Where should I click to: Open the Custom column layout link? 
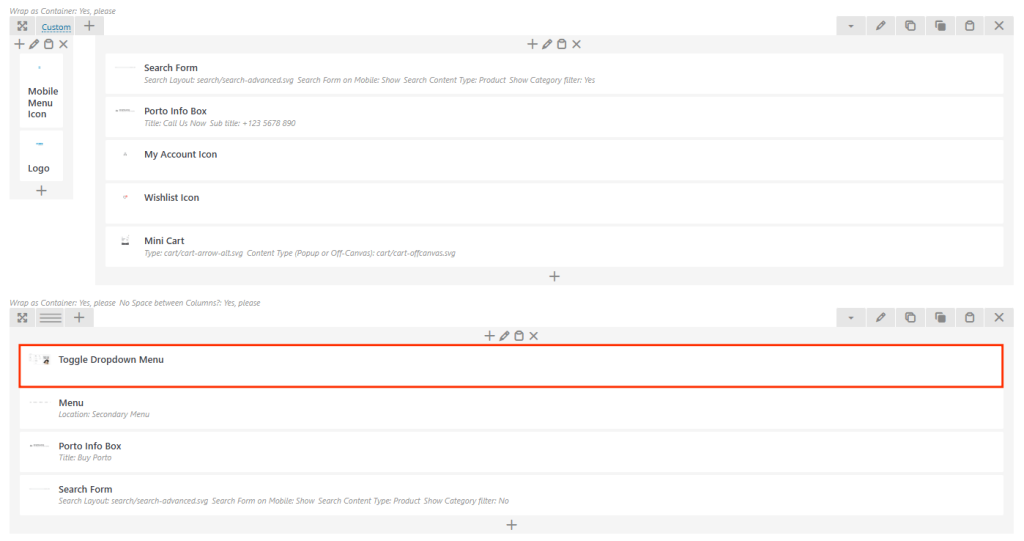[x=56, y=27]
